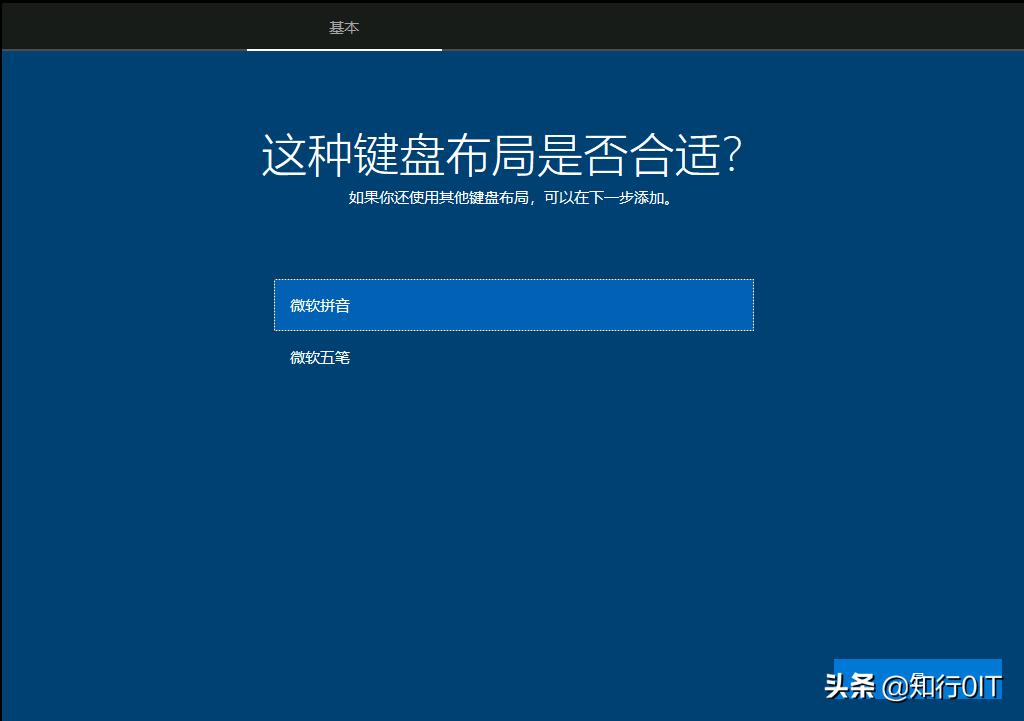
Task: Click the subtitle about adding other layouts
Action: coord(512,199)
